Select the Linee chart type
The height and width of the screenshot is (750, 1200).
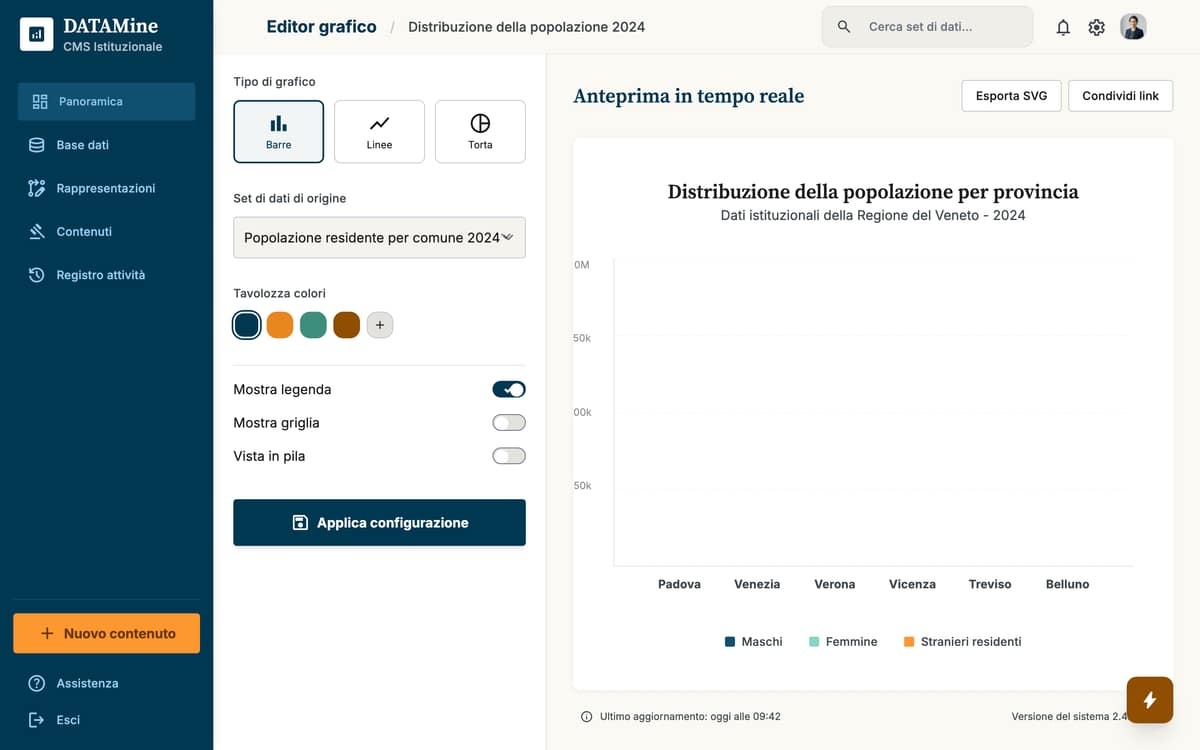(x=379, y=131)
